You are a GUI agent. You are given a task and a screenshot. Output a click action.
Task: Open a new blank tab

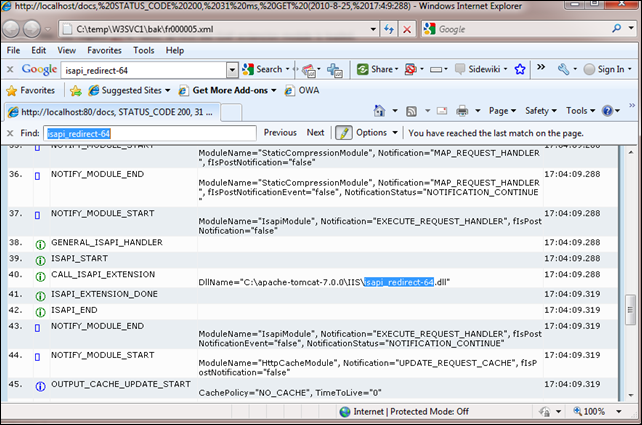(231, 113)
